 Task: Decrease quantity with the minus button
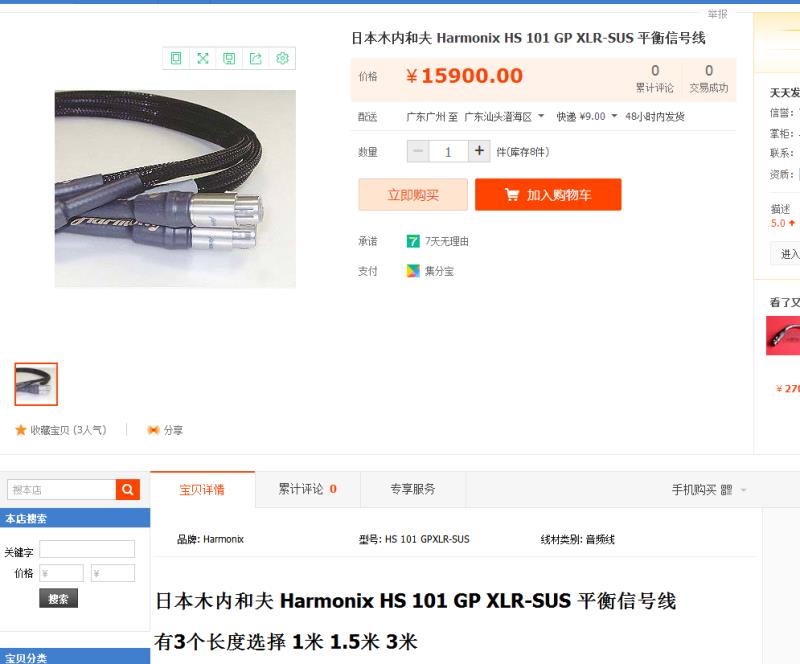418,151
